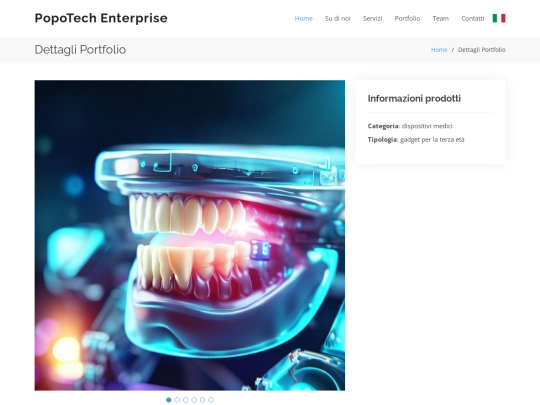Click the dispositivi medici category text

pyautogui.click(x=427, y=126)
